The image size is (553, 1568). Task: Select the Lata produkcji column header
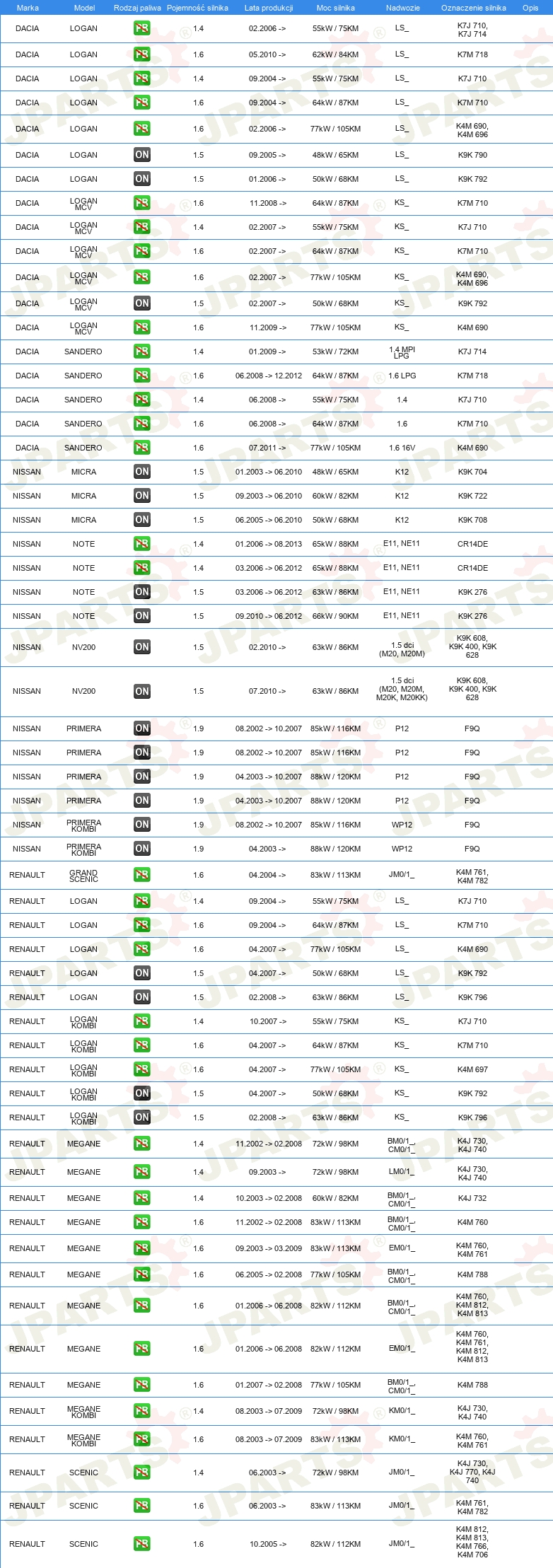[x=269, y=8]
